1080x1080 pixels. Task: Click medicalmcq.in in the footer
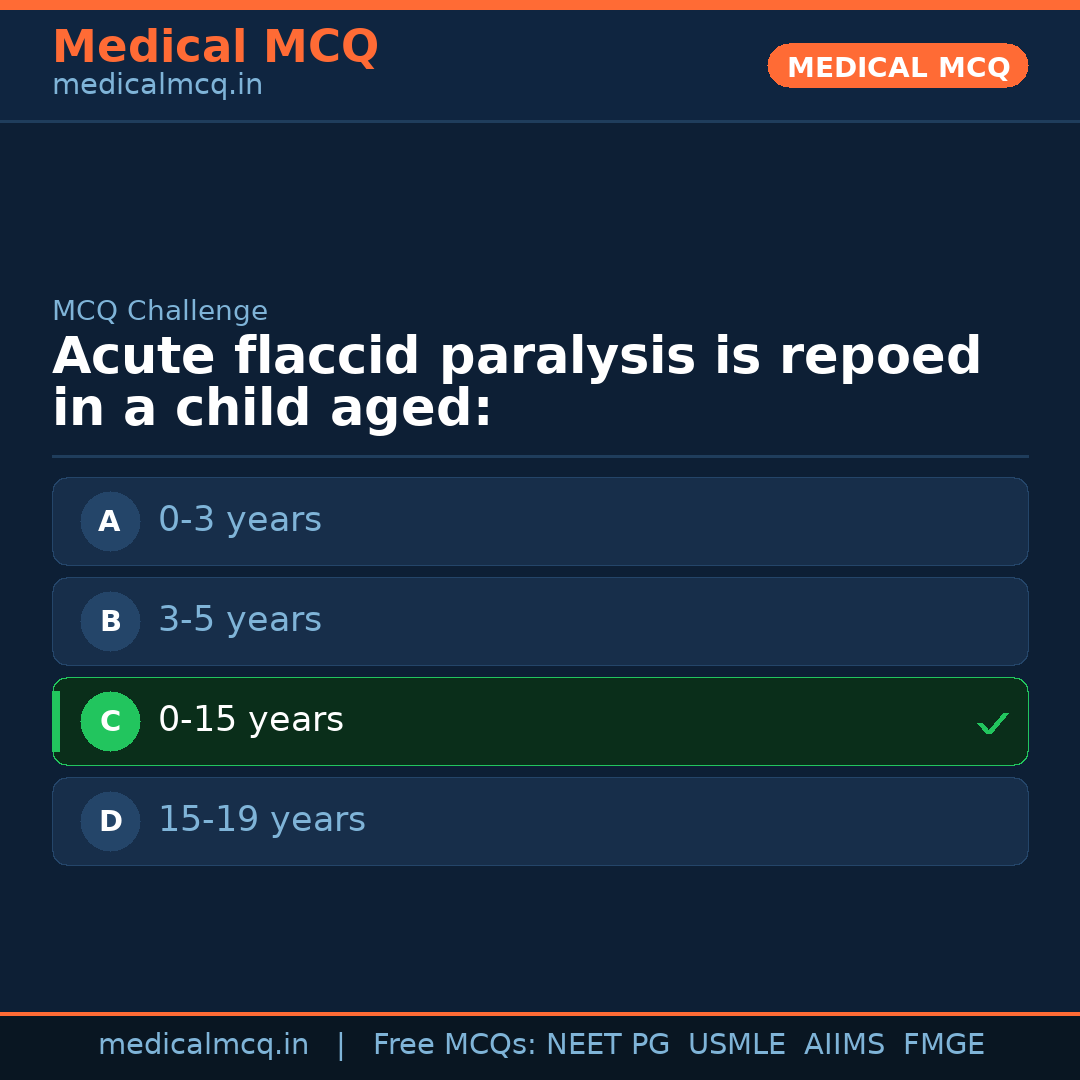[x=203, y=1045]
